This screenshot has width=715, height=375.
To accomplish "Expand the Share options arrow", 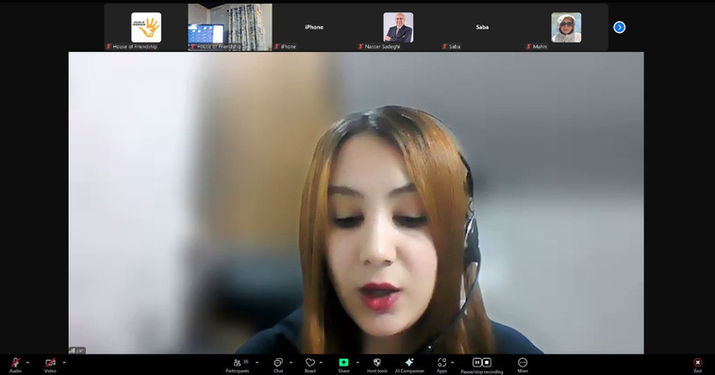I will pos(358,363).
